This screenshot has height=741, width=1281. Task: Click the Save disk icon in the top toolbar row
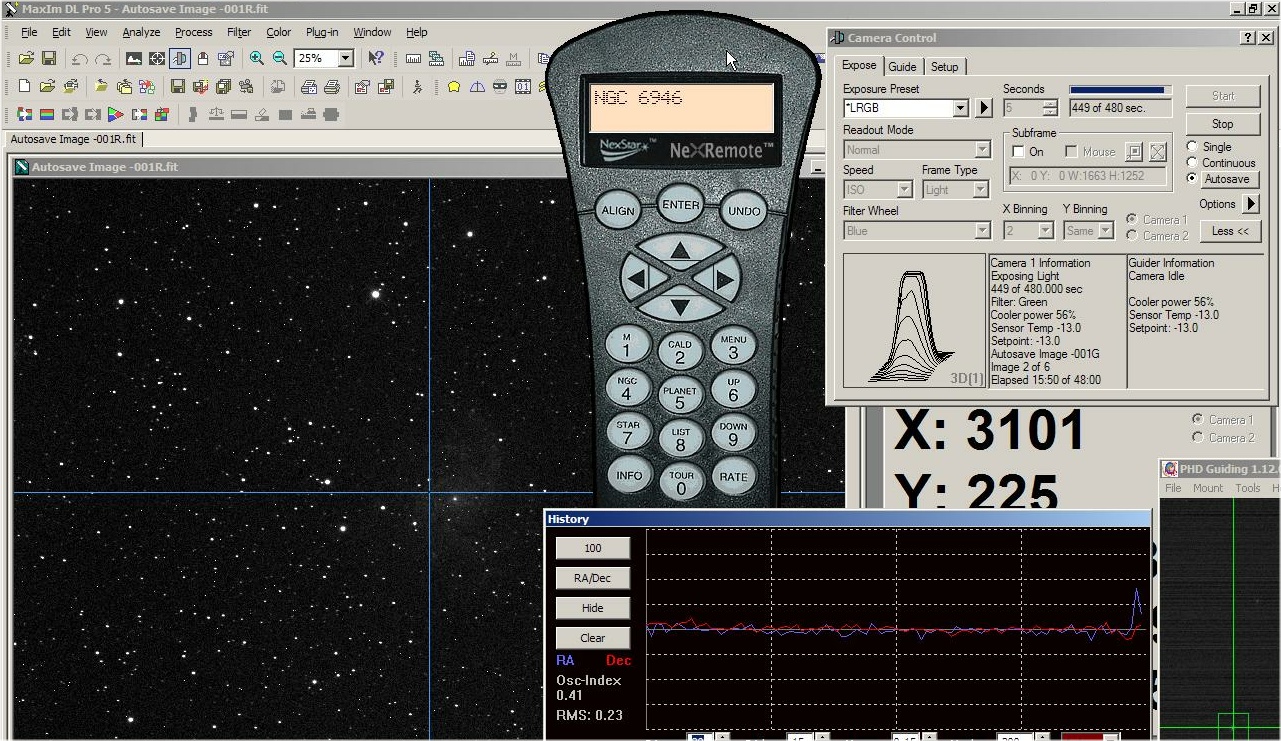(48, 59)
